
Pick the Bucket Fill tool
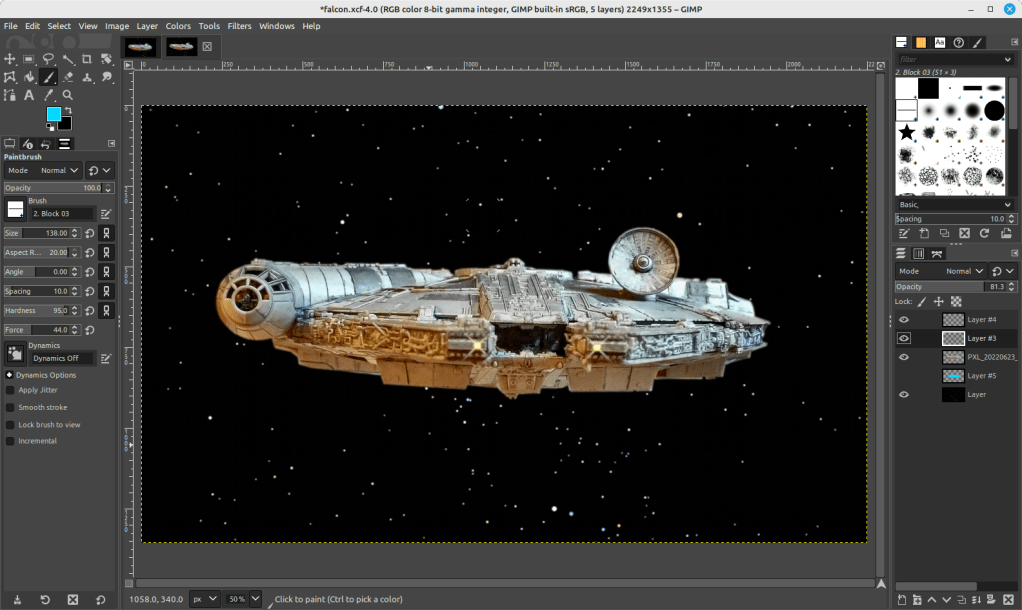pos(29,77)
